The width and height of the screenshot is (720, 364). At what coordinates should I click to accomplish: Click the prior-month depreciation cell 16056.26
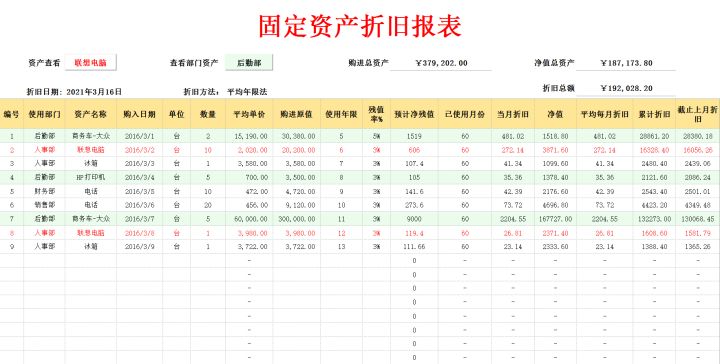pyautogui.click(x=698, y=150)
